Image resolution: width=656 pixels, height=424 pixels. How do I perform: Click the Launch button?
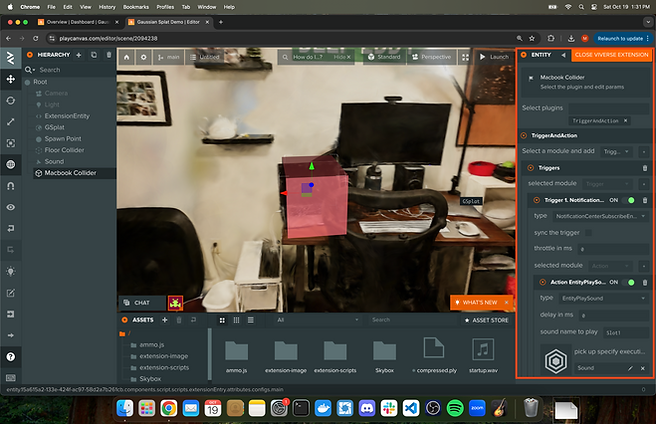(494, 57)
